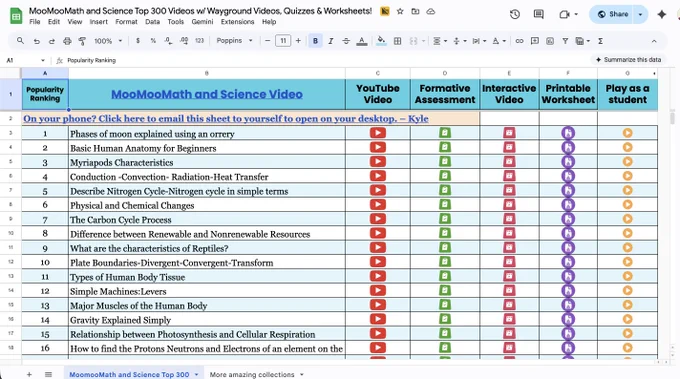Select the column B header
The height and width of the screenshot is (379, 680).
tap(207, 73)
